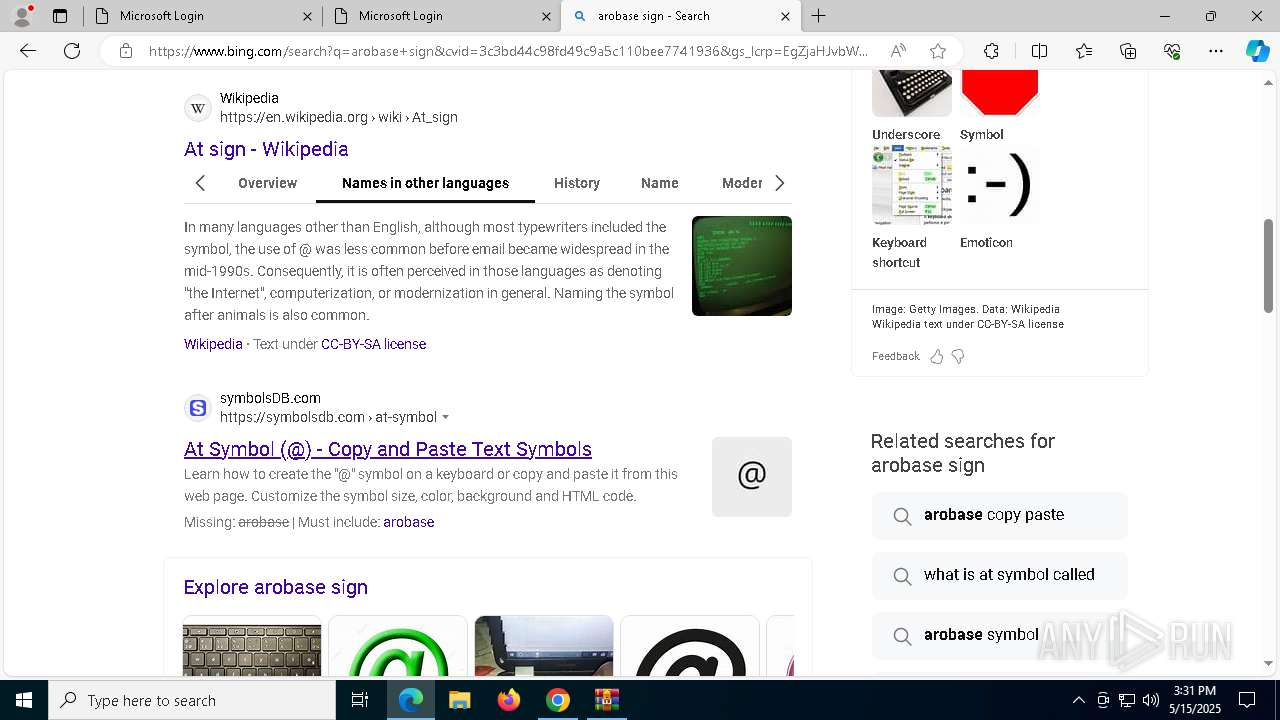View site information lock icon
Screen dimensions: 1280x720
126,51
